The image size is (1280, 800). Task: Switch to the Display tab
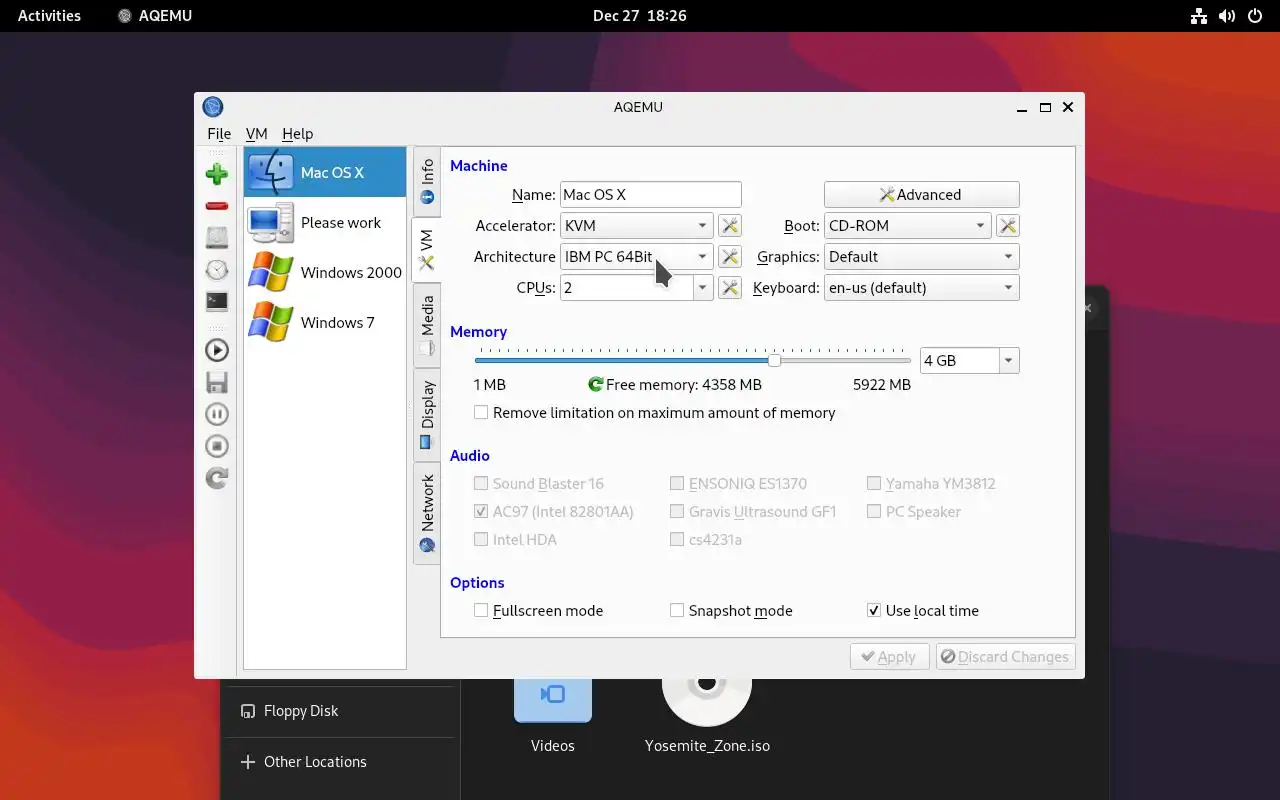(x=427, y=415)
